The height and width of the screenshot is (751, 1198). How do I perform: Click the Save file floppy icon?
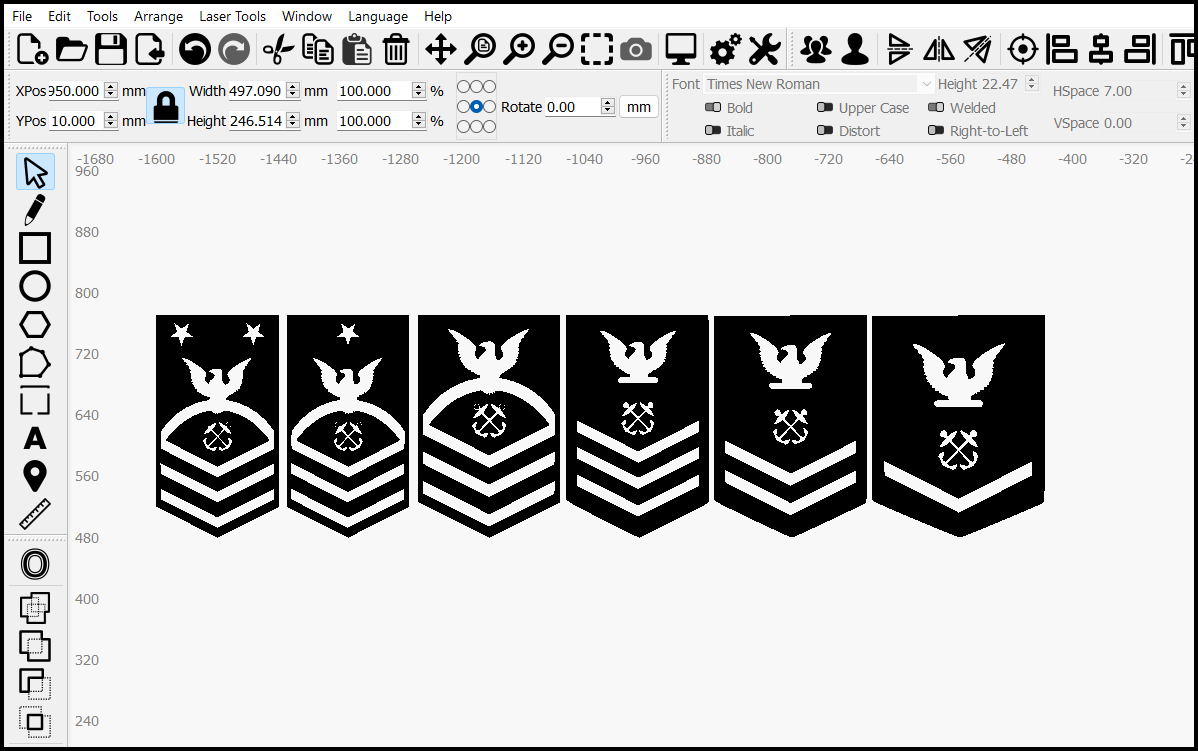111,50
